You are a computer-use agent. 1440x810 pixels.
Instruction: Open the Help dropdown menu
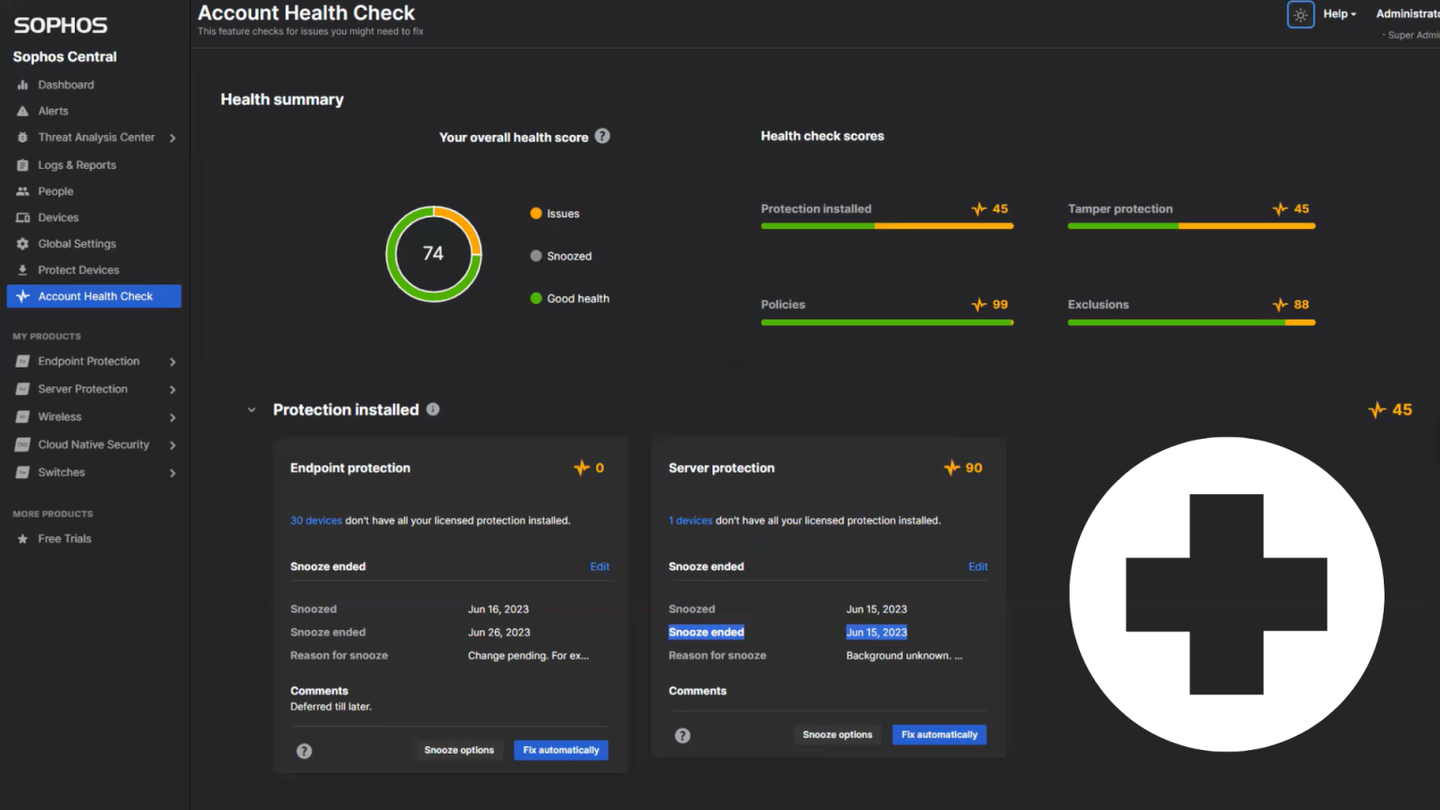(x=1339, y=13)
